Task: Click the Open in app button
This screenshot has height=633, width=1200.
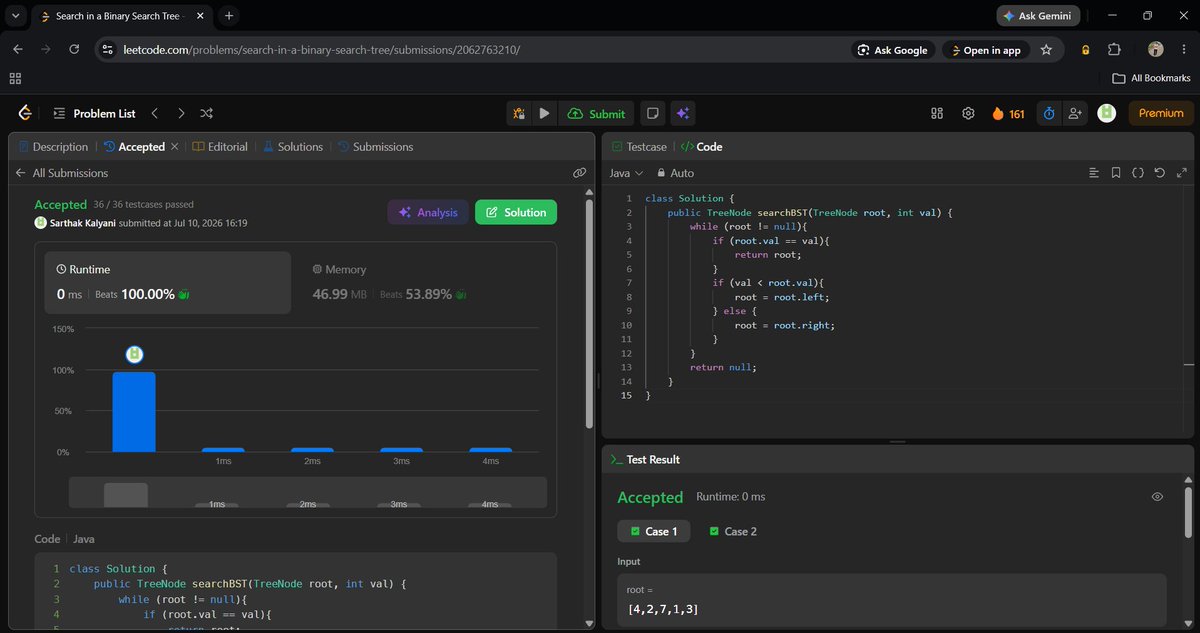Action: tap(985, 50)
